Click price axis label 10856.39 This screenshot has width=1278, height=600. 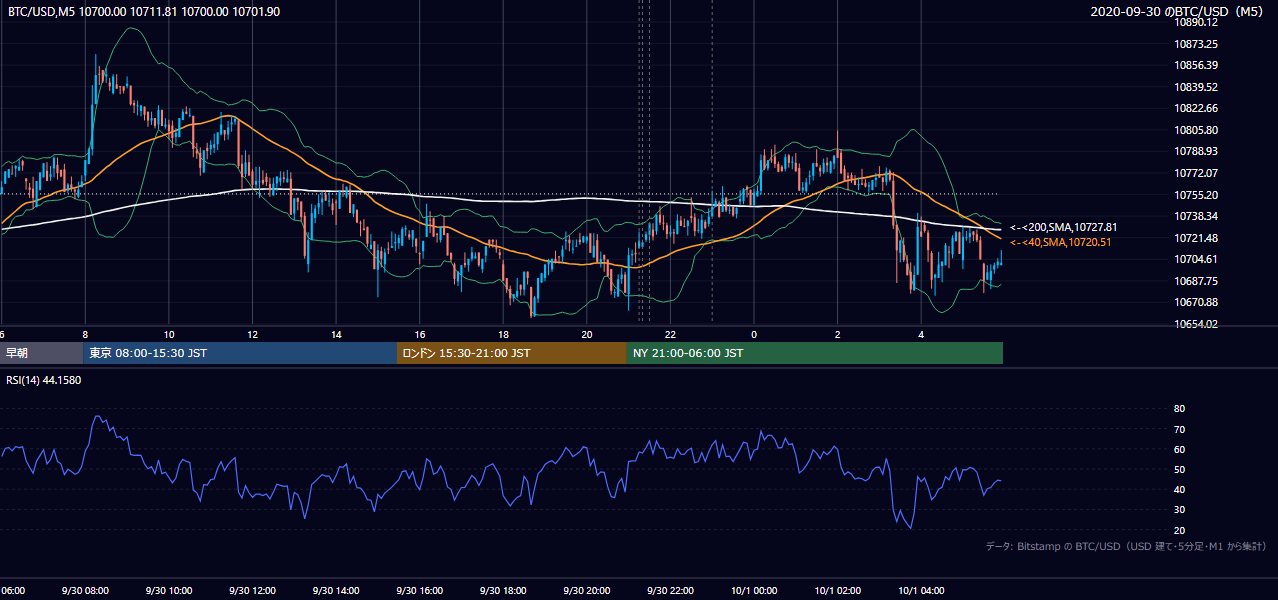click(x=1196, y=65)
